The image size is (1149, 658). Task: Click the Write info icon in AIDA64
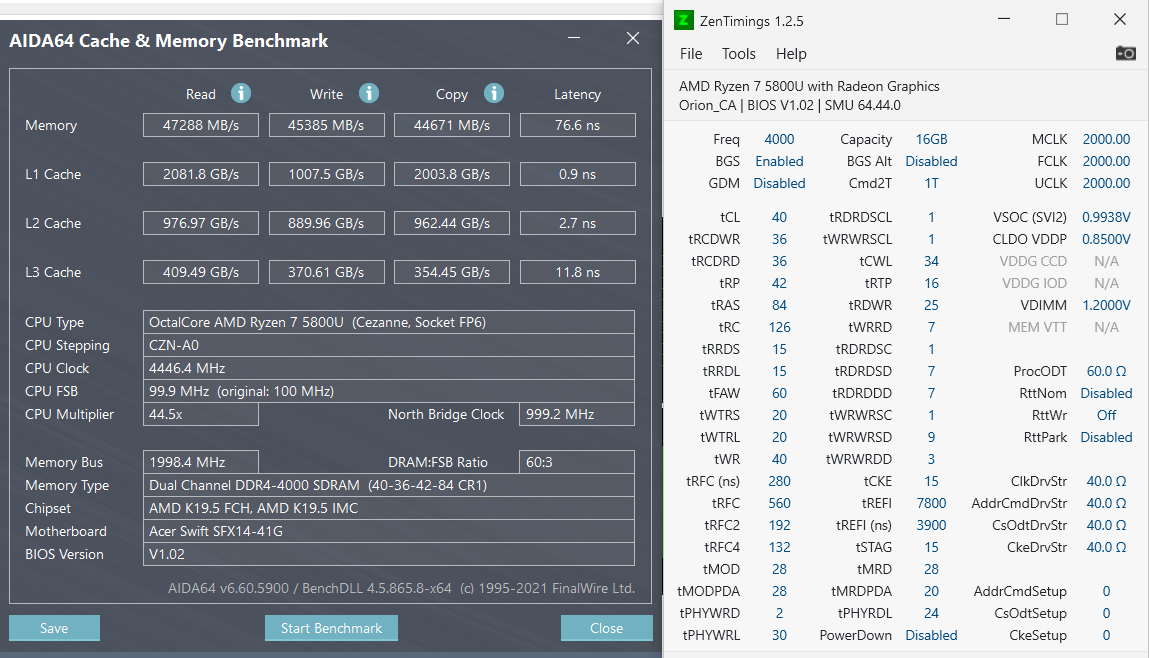click(x=369, y=93)
